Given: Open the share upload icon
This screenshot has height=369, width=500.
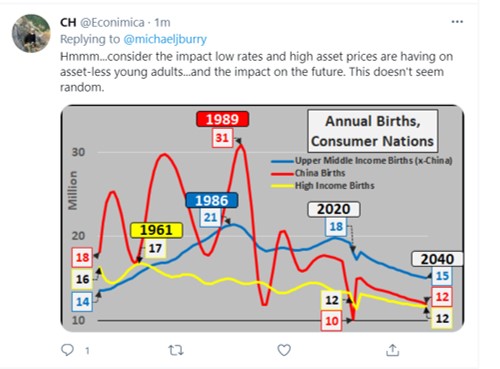Looking at the screenshot, I should tap(392, 350).
